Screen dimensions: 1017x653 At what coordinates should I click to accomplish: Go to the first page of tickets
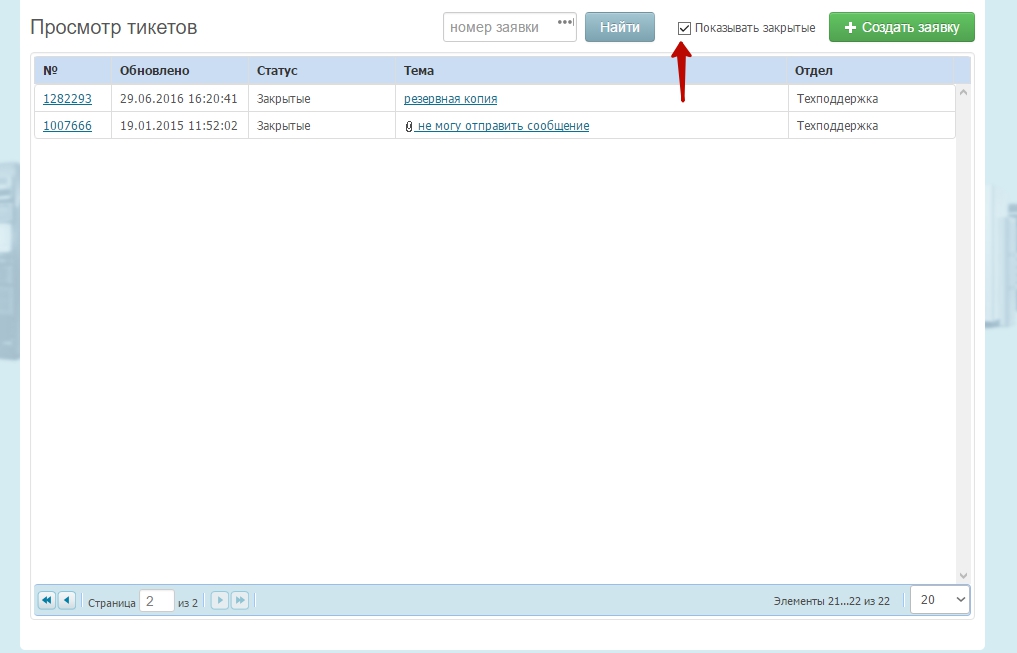46,600
